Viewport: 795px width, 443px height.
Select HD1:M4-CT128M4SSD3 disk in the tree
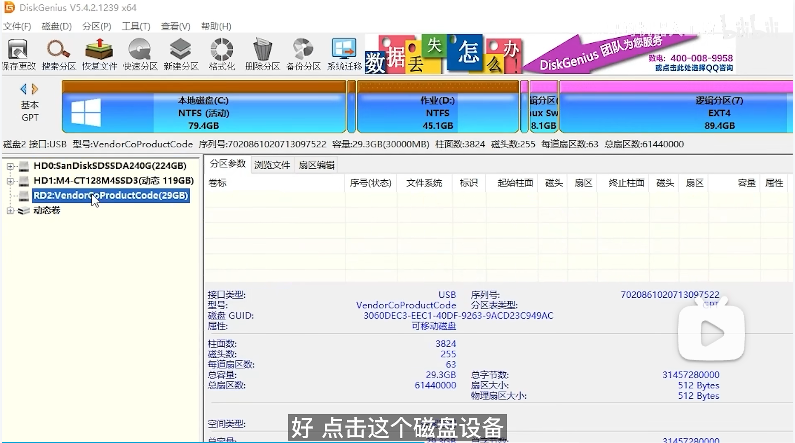tap(114, 180)
